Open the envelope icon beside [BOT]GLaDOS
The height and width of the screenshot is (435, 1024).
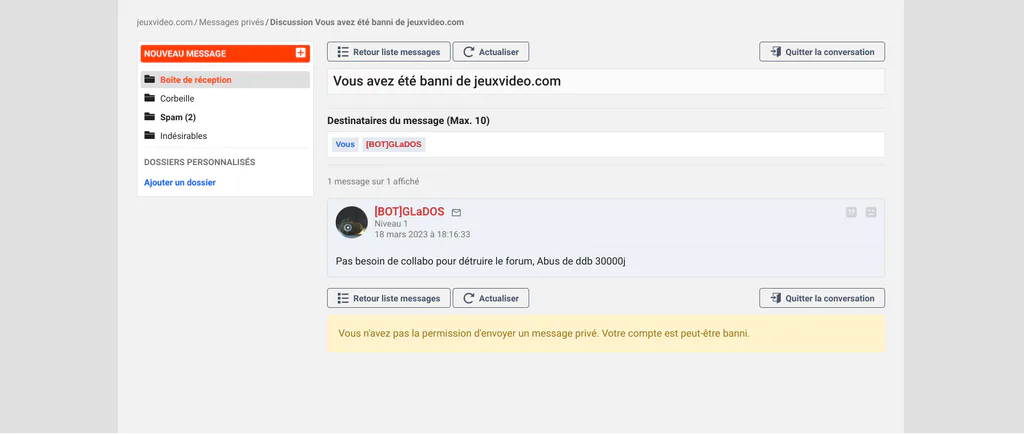point(456,212)
